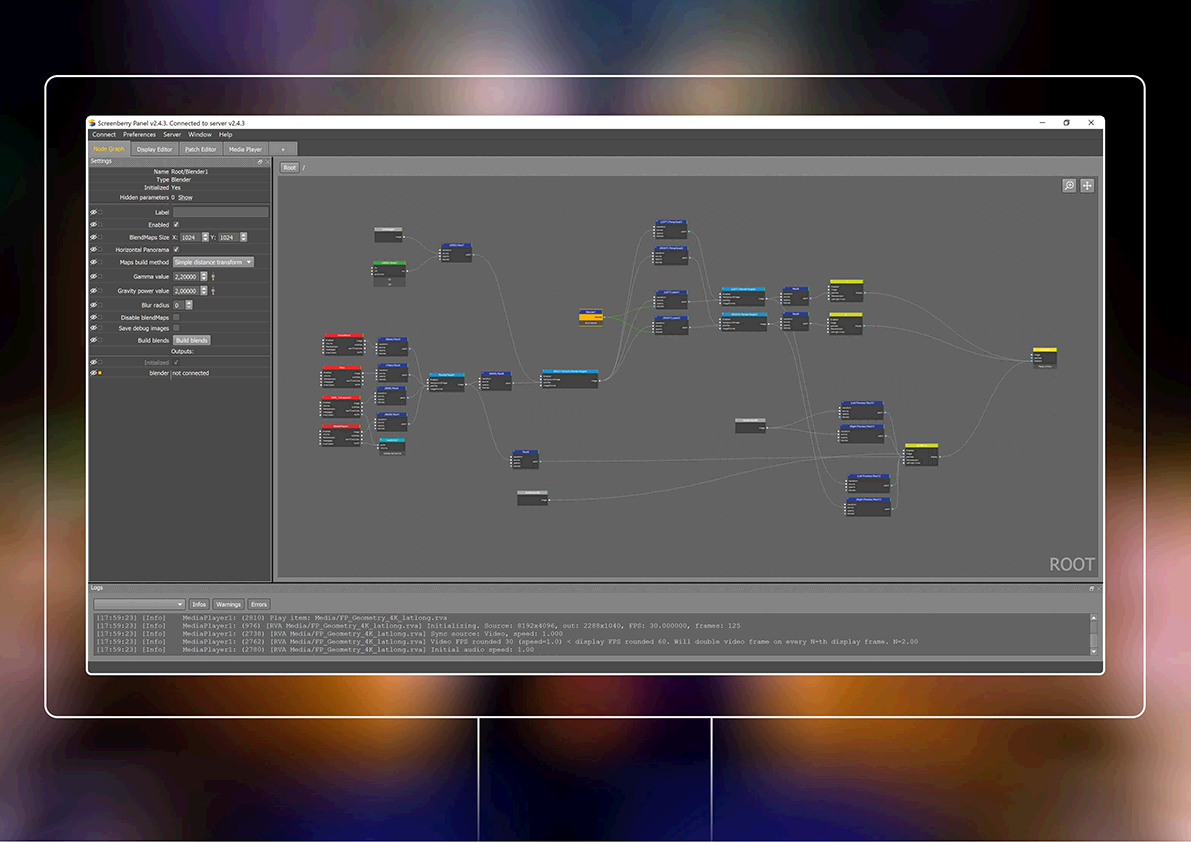Screen dimensions: 1191x842
Task: Click the Show hidden parameters link
Action: [x=185, y=198]
